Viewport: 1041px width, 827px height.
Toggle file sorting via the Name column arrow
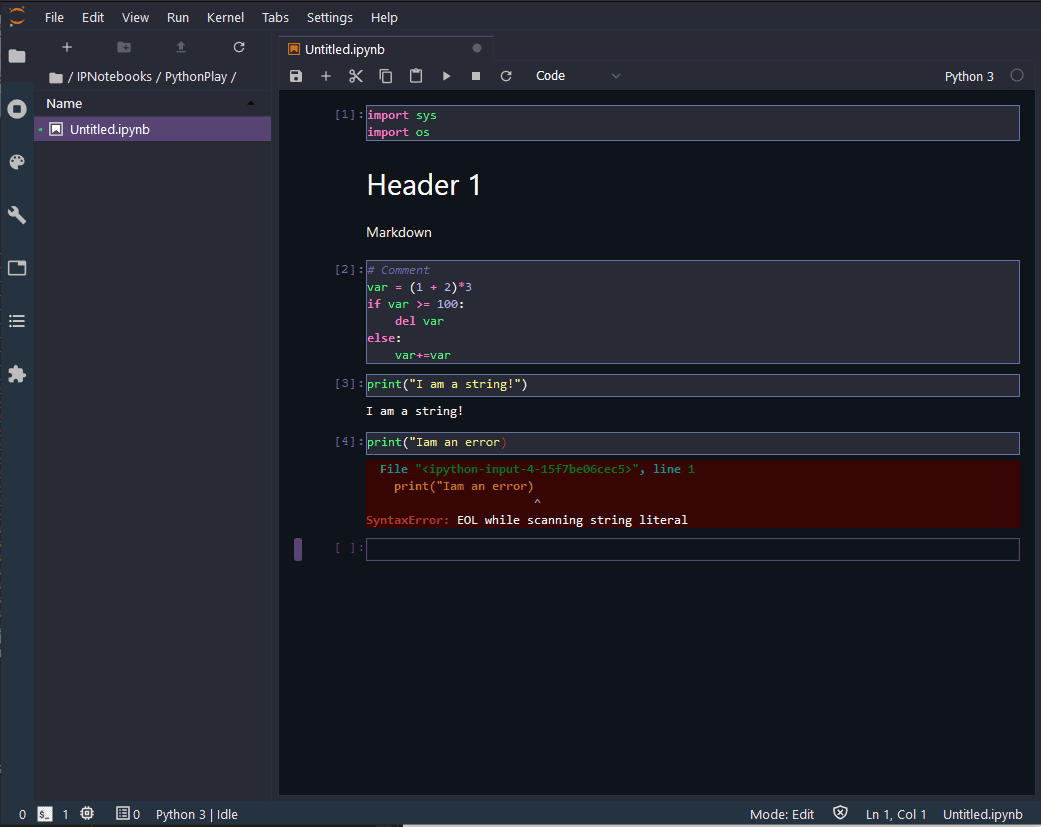[250, 103]
